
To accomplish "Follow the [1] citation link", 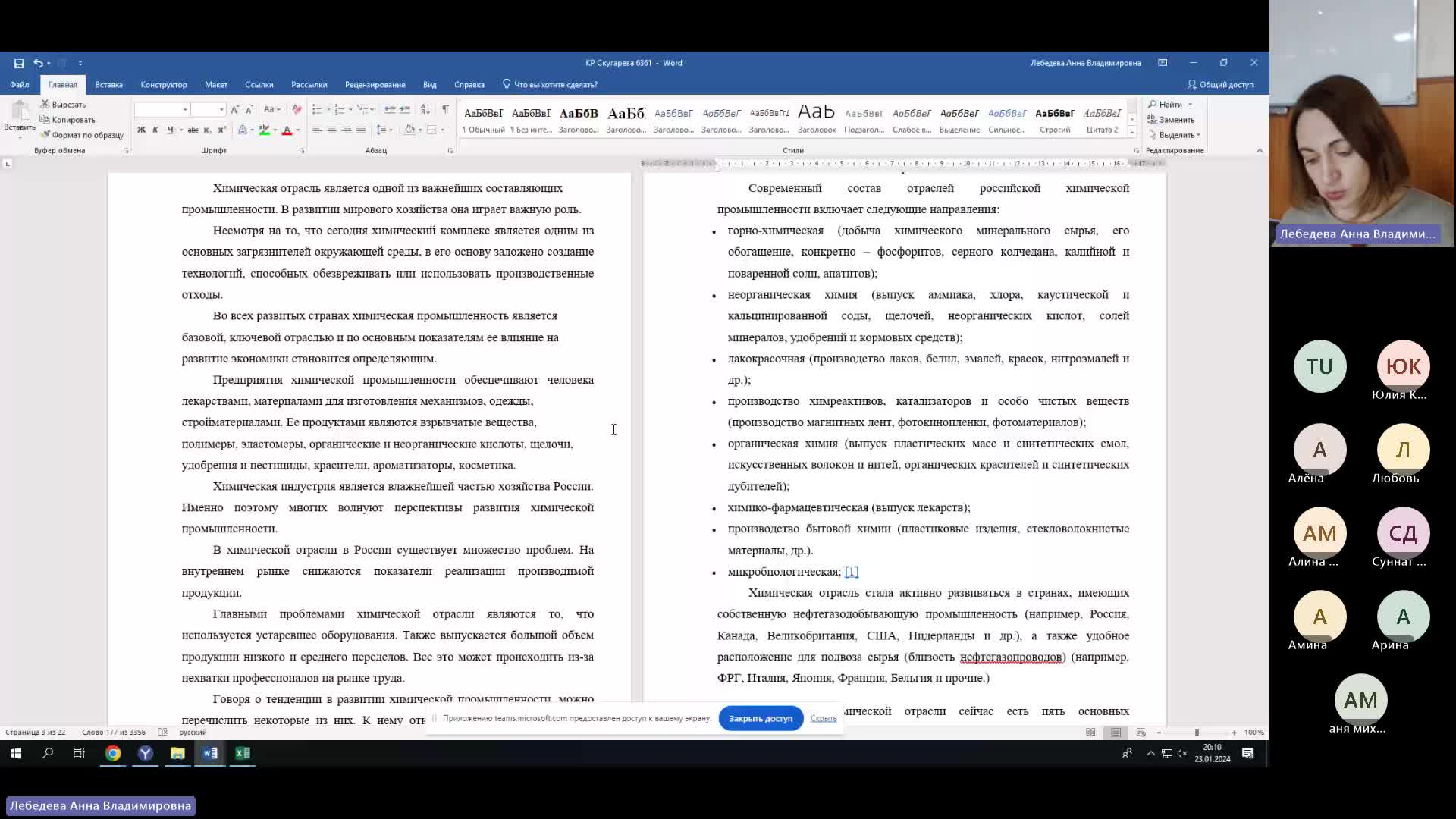I will 852,572.
